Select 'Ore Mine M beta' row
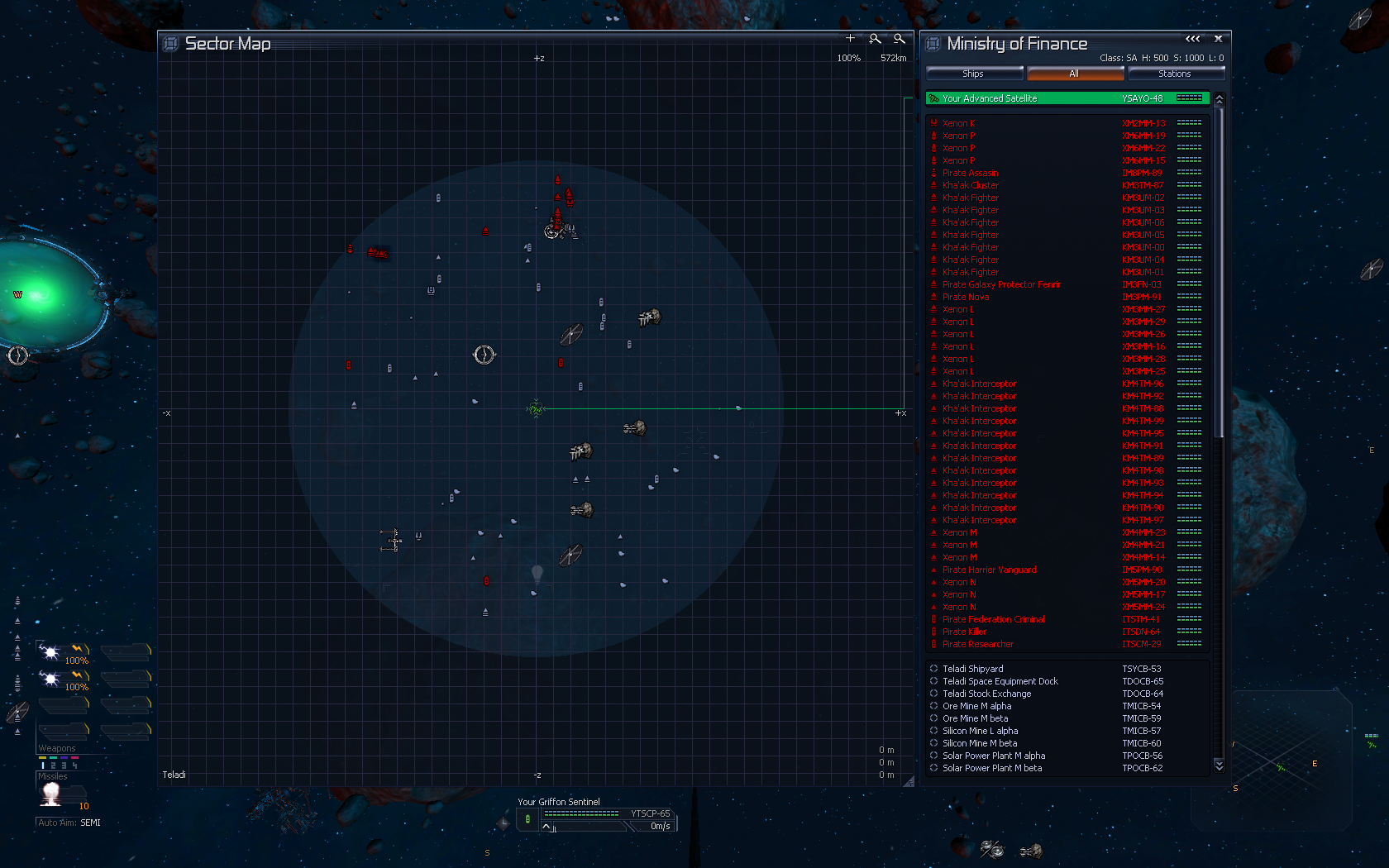 coord(1067,718)
